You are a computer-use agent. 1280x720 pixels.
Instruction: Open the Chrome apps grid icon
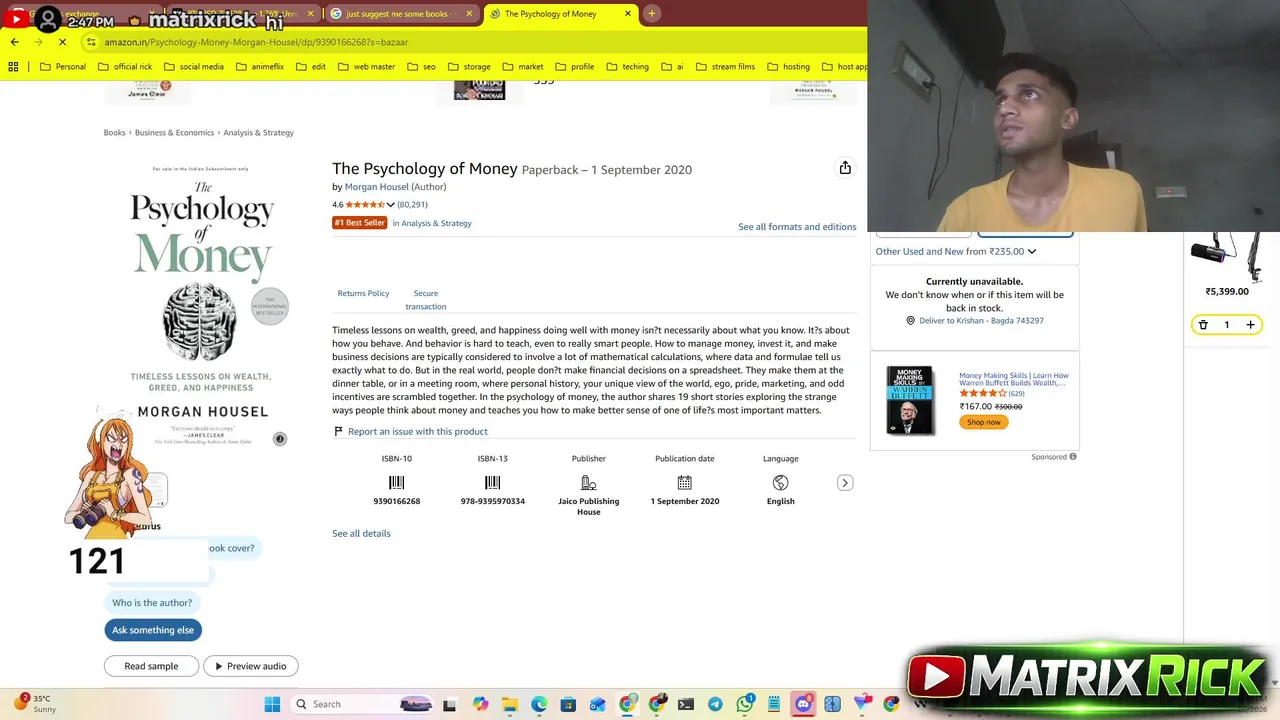click(13, 67)
